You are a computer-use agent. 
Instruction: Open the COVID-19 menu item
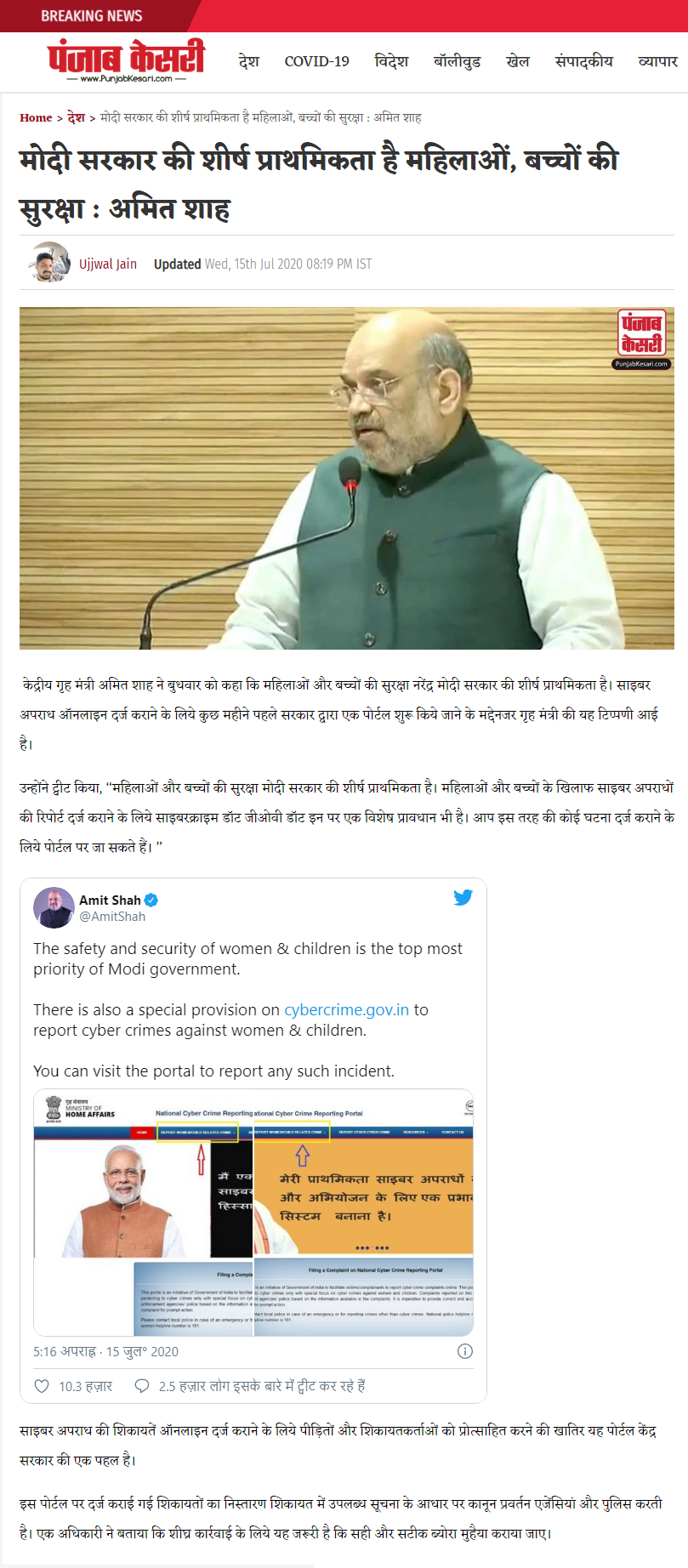point(316,61)
